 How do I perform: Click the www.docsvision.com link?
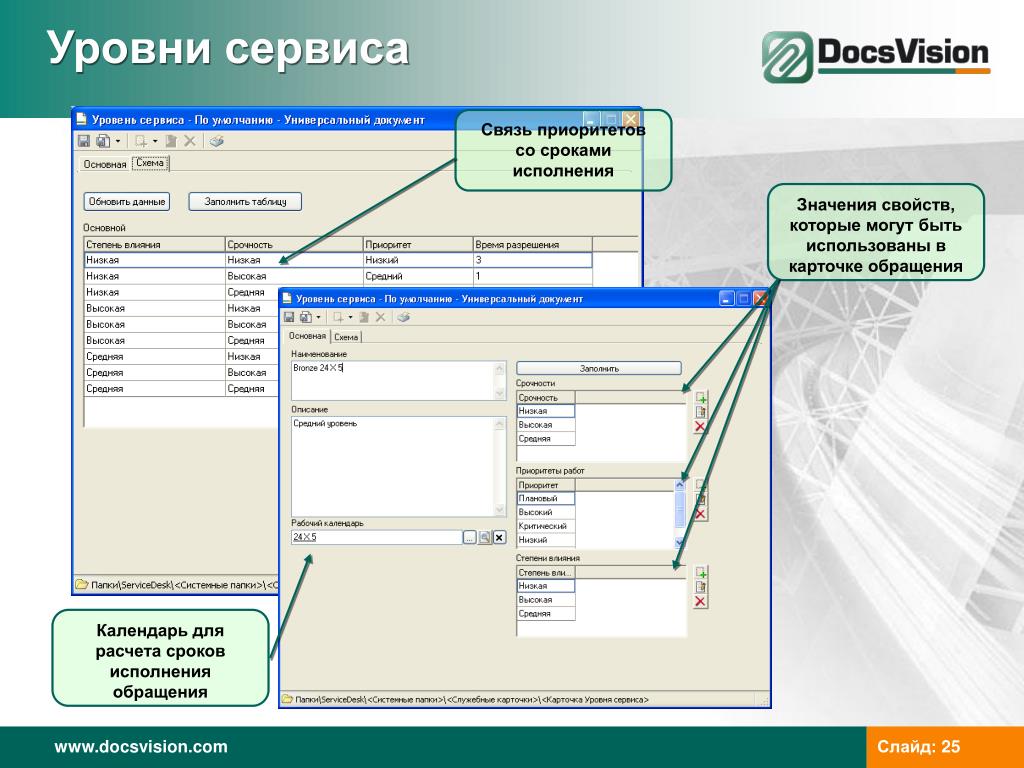coord(141,747)
